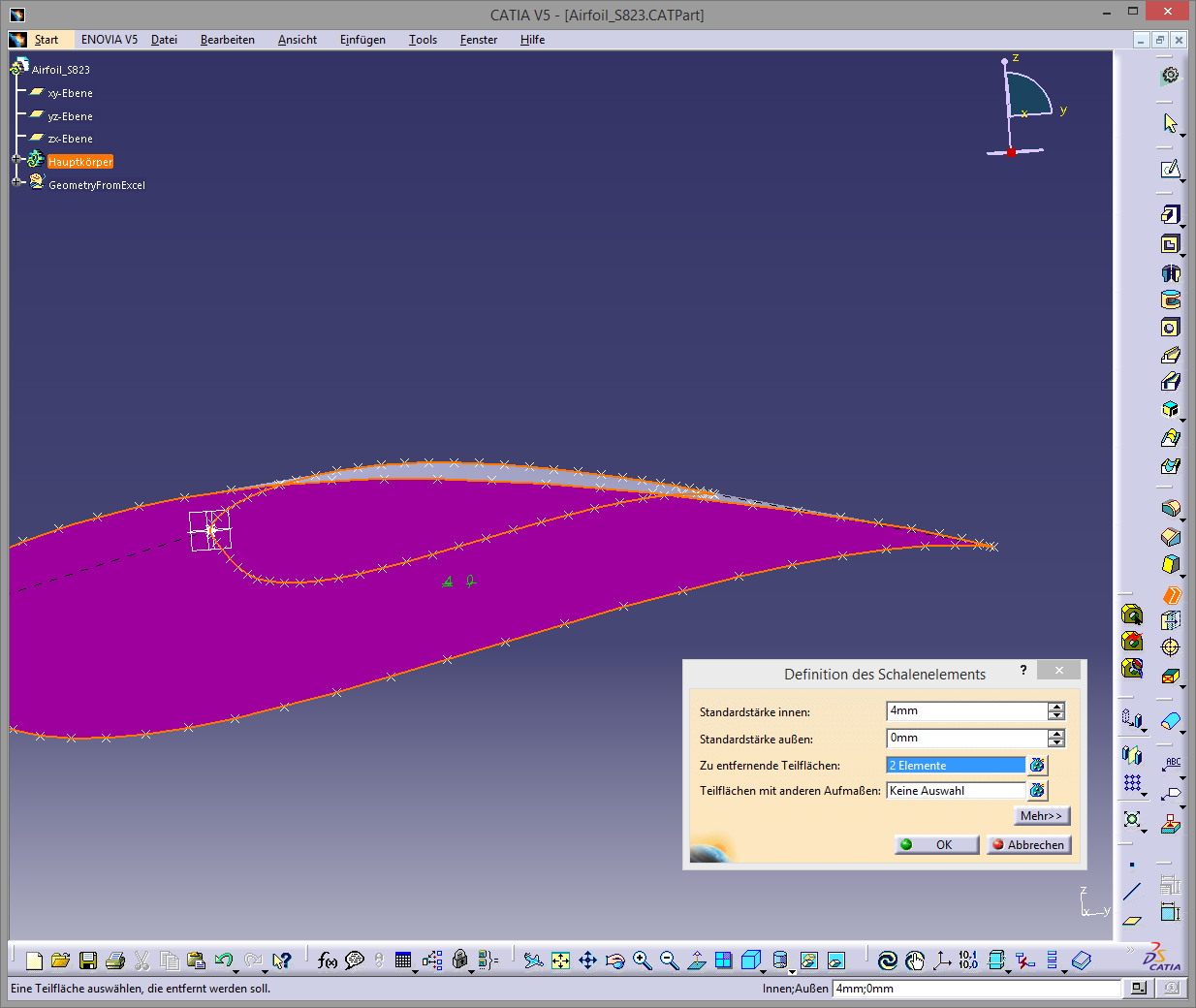The height and width of the screenshot is (1008, 1196).
Task: Open the Sketcher tool dropdown arrow
Action: (x=1183, y=179)
